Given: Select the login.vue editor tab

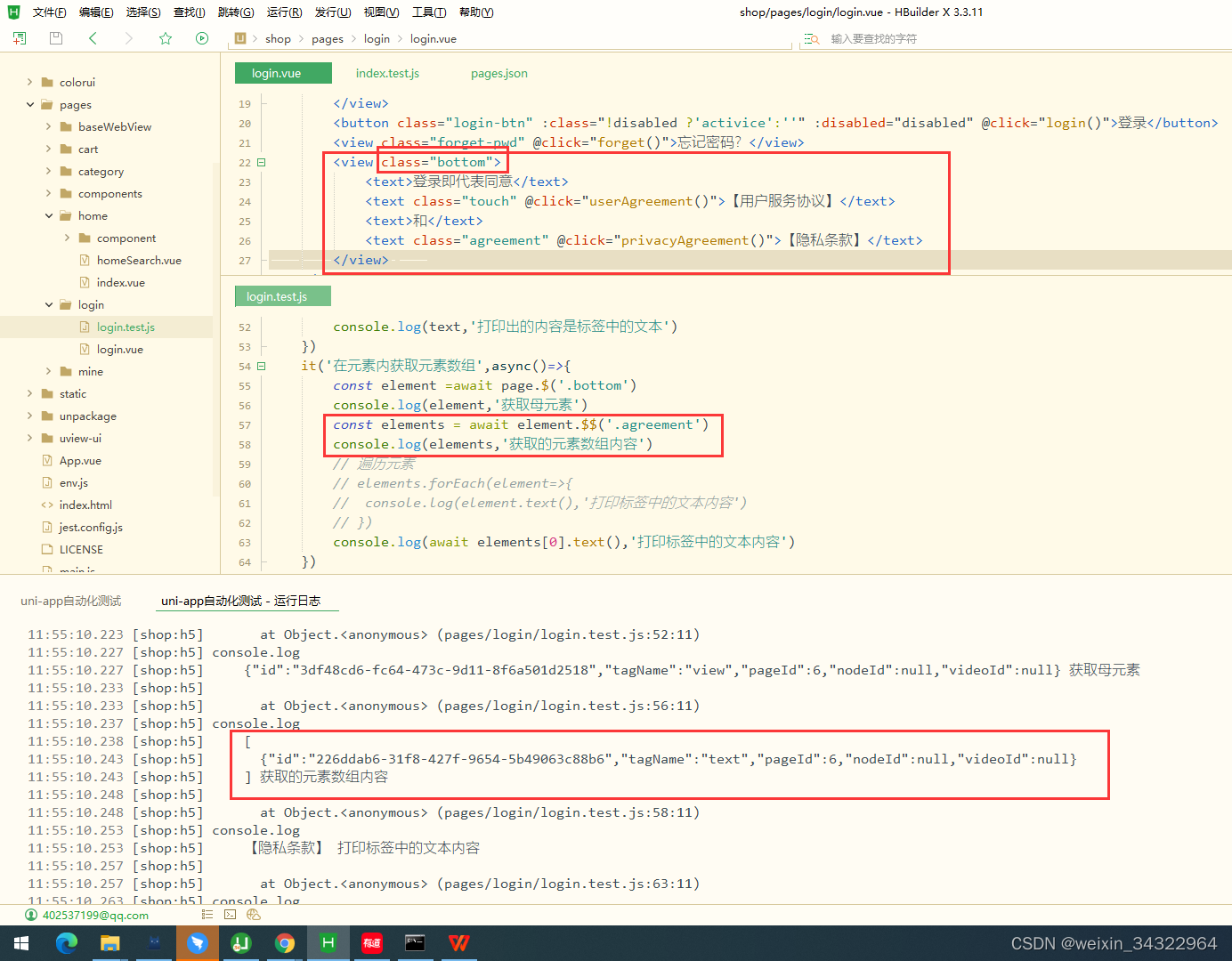Looking at the screenshot, I should click(283, 73).
